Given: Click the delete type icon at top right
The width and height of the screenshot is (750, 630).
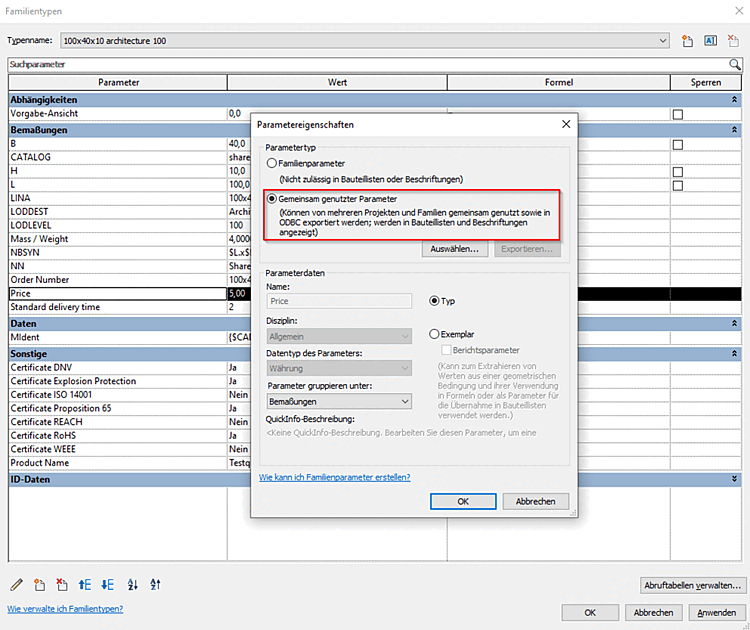Looking at the screenshot, I should pos(733,41).
